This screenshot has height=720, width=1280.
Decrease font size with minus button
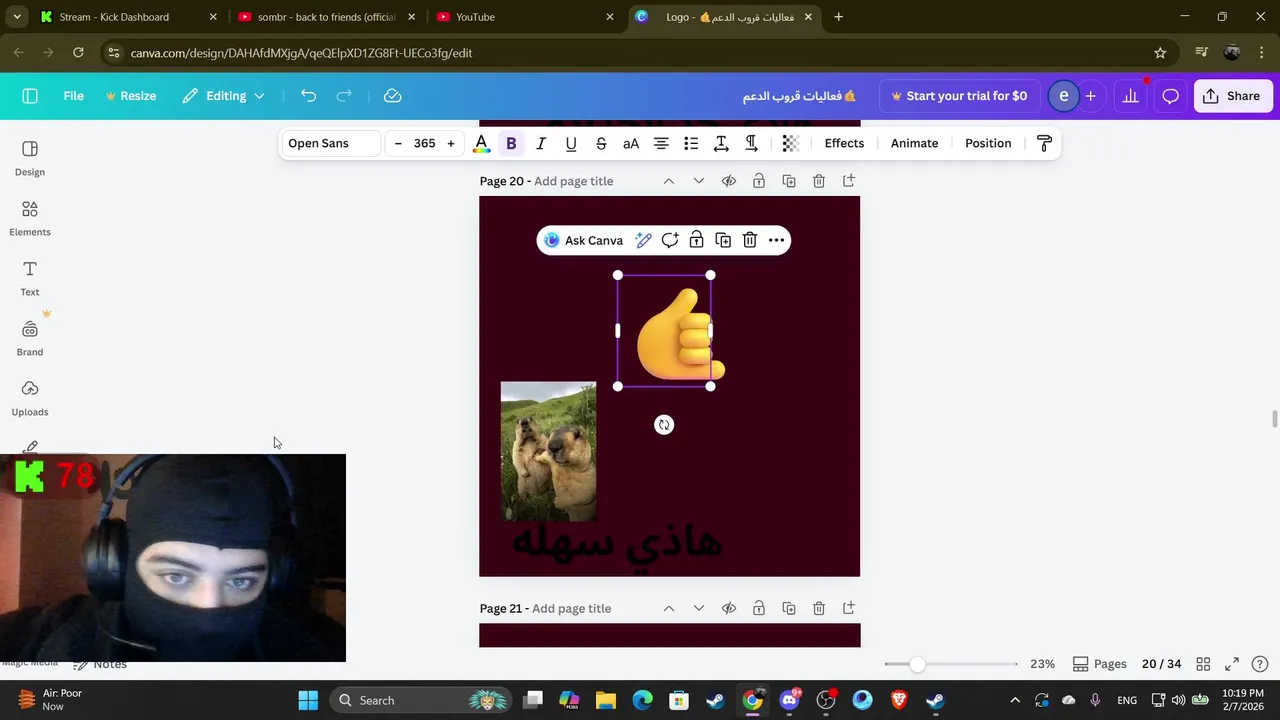pyautogui.click(x=398, y=143)
